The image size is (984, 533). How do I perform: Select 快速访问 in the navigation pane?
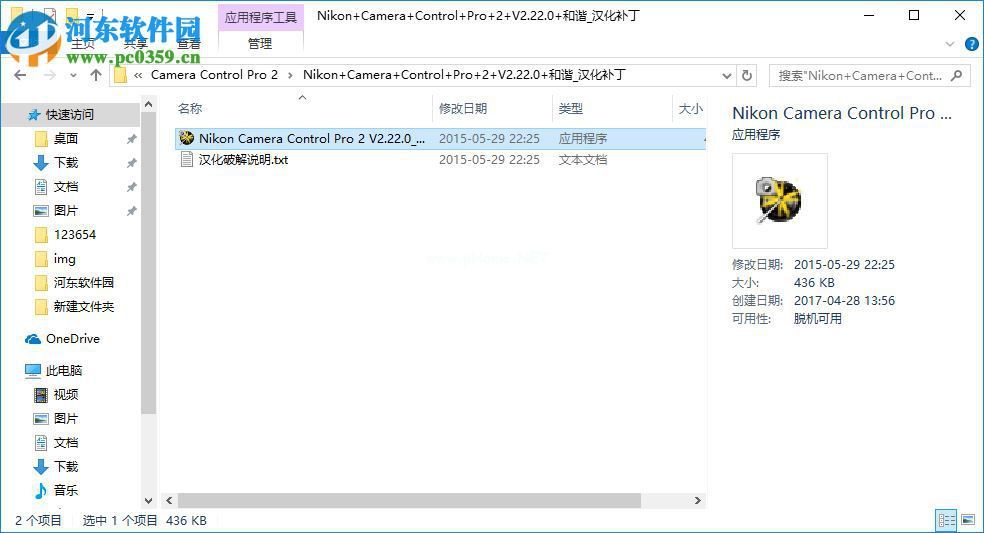click(70, 114)
